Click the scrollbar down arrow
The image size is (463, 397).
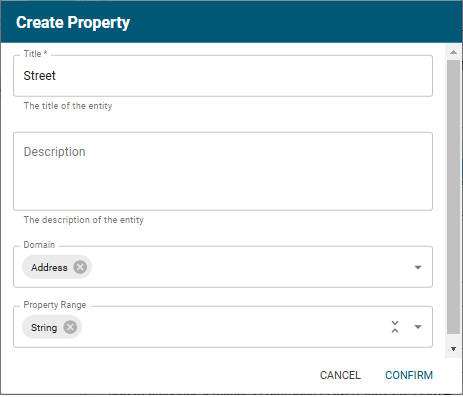tap(453, 349)
